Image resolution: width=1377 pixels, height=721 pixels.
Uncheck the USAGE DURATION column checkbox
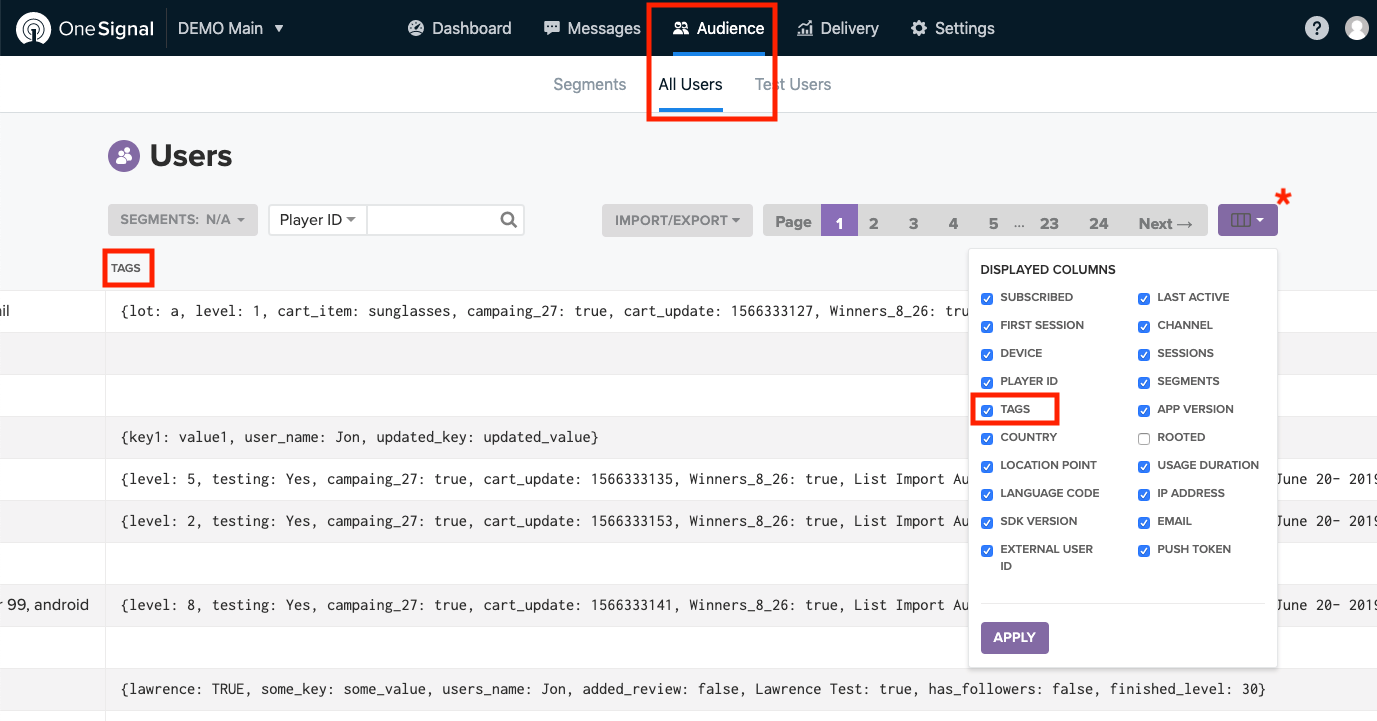[1144, 466]
